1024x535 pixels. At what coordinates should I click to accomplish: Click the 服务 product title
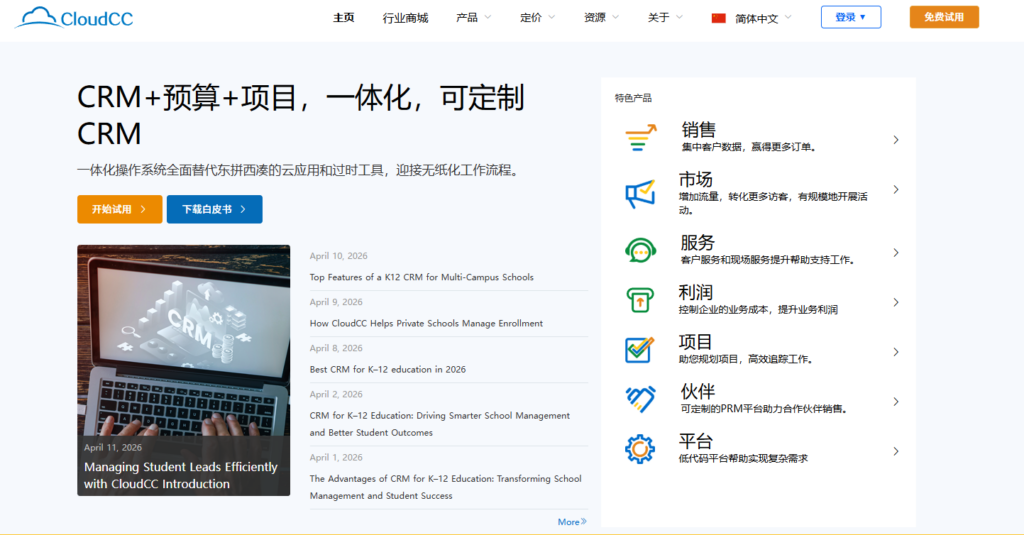click(697, 242)
